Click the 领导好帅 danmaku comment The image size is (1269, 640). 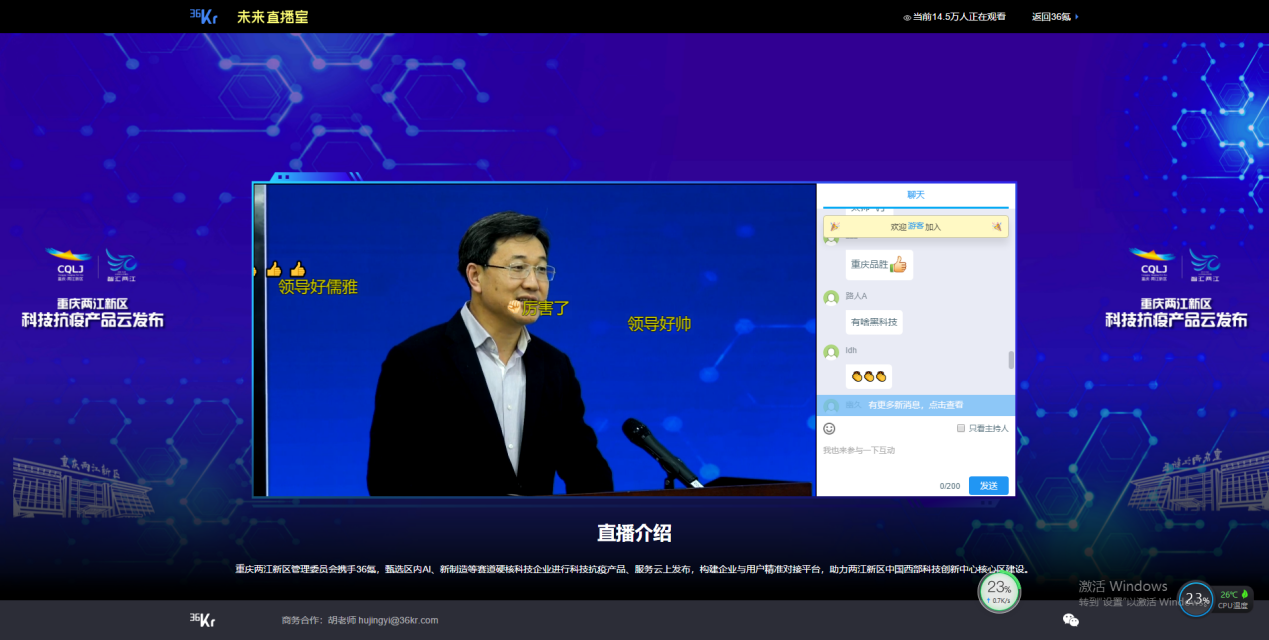tap(659, 324)
